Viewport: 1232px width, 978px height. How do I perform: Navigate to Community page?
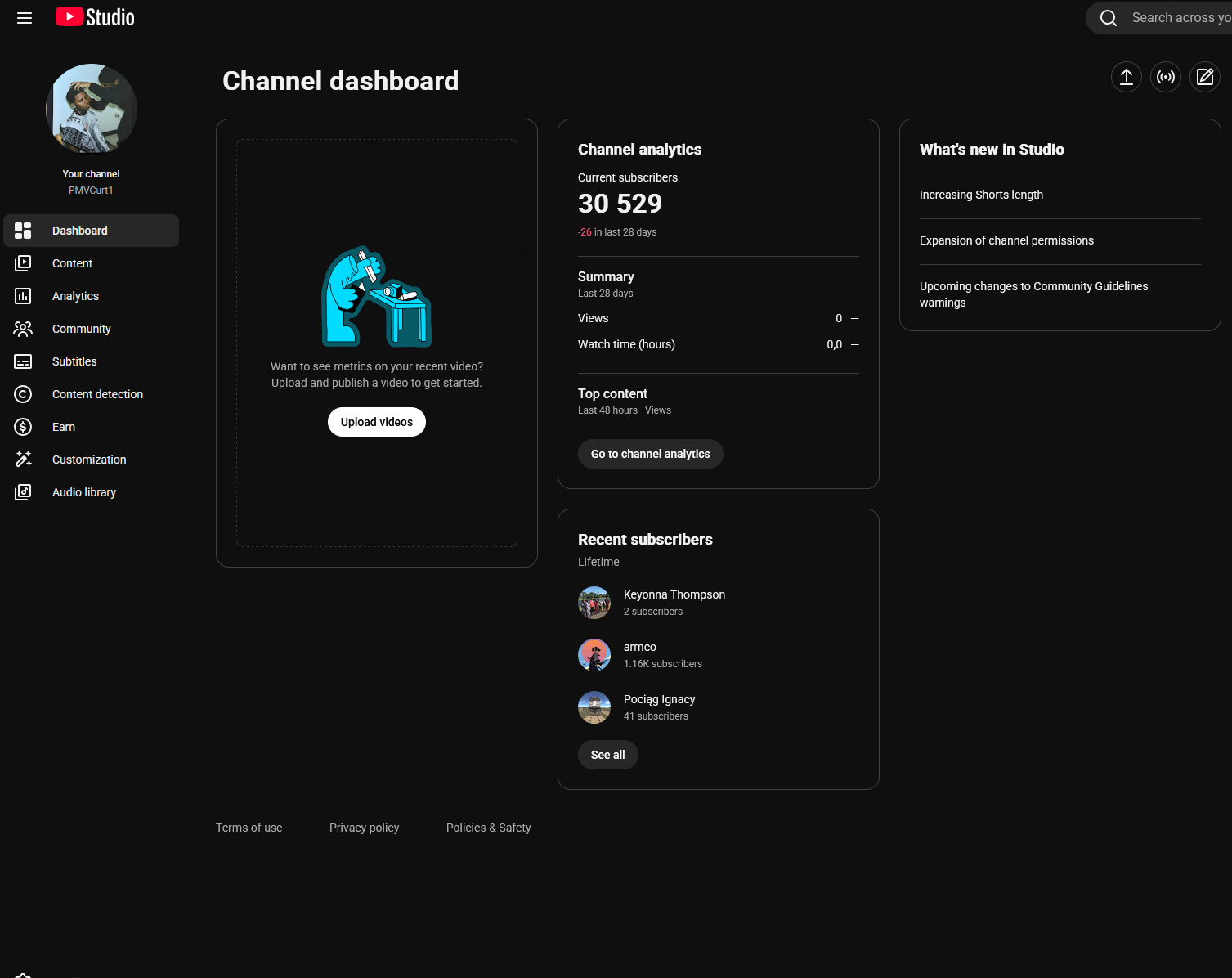(x=92, y=329)
